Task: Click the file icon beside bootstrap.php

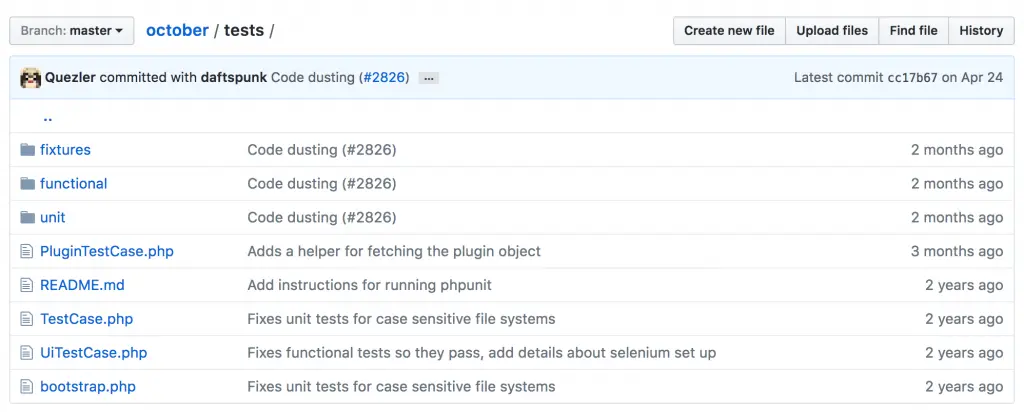Action: (x=27, y=387)
